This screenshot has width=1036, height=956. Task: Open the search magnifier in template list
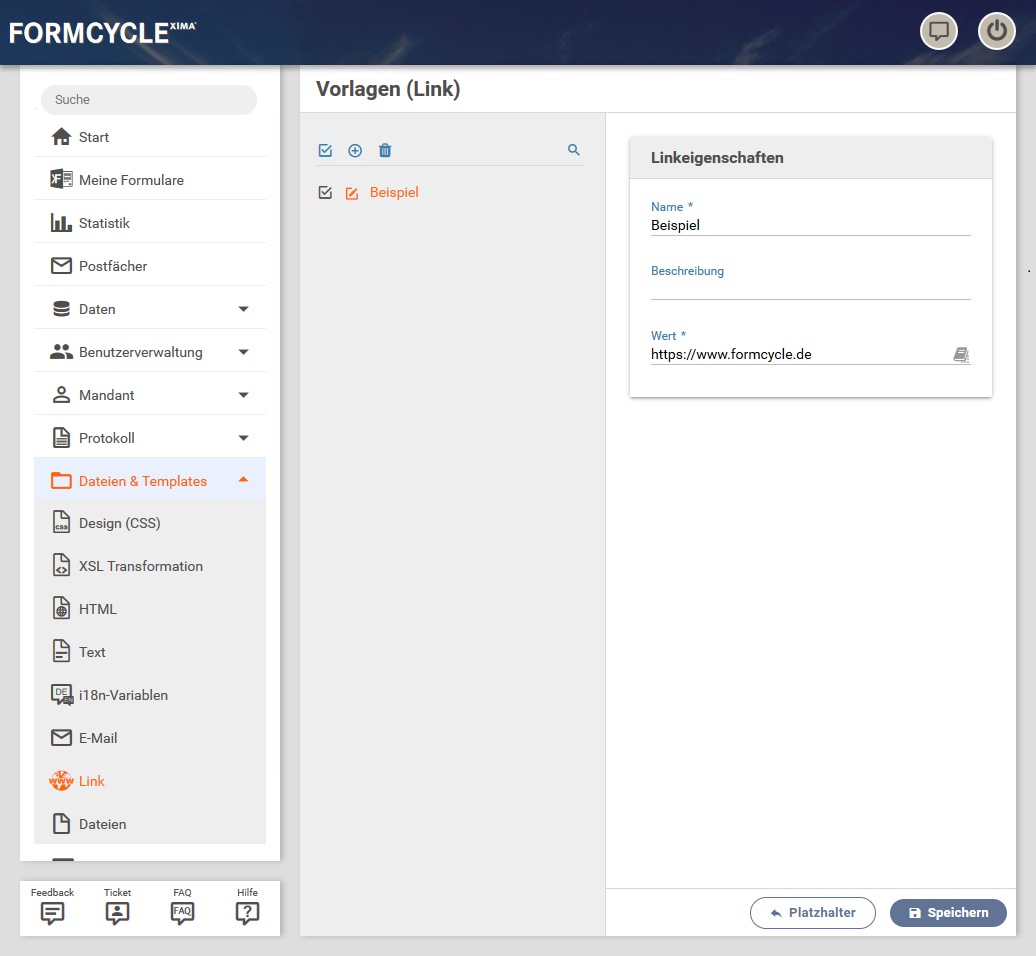coord(574,150)
